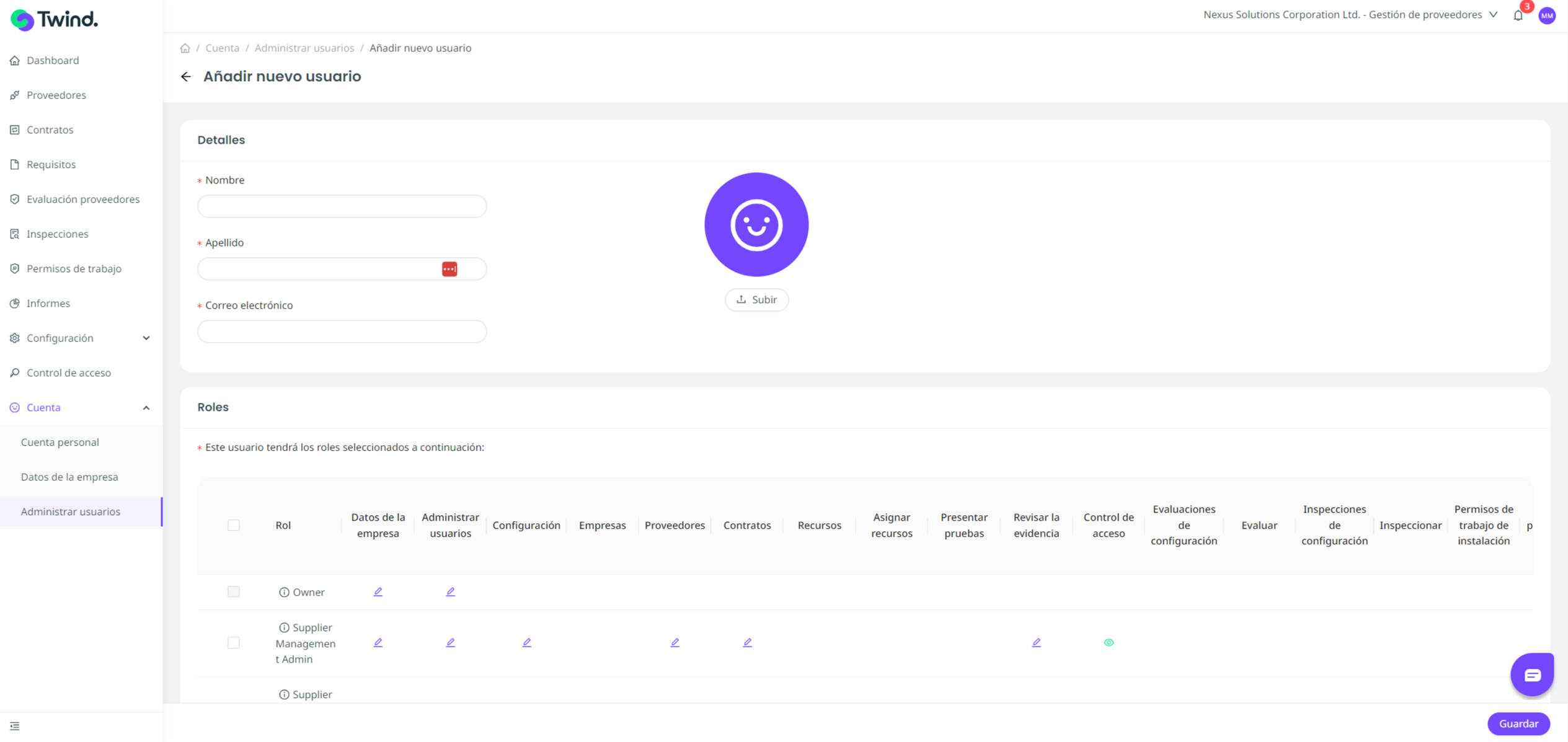Image resolution: width=1568 pixels, height=742 pixels.
Task: Click the Subir upload button
Action: click(756, 300)
